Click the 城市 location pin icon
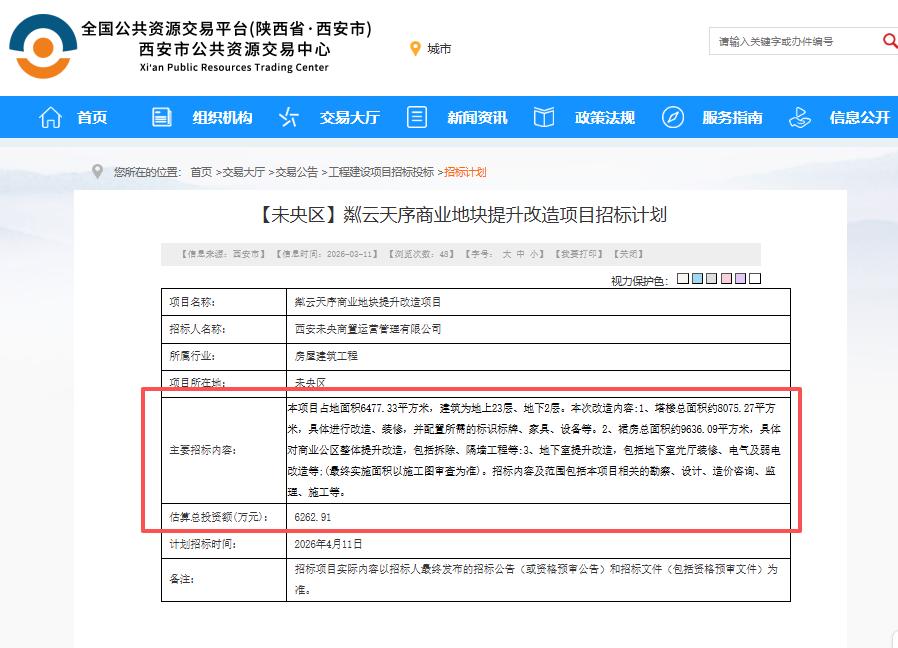This screenshot has height=648, width=898. (x=413, y=48)
